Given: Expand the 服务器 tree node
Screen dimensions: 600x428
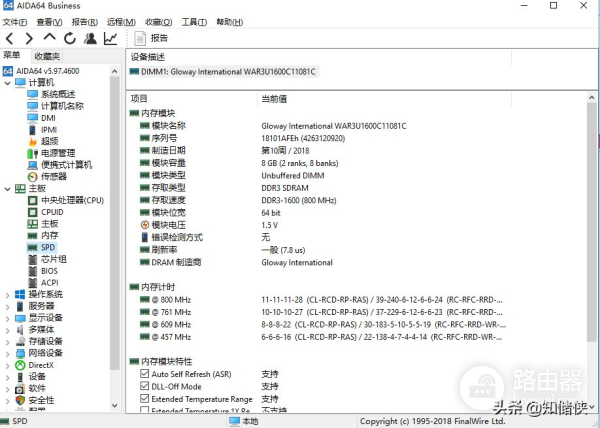Looking at the screenshot, I should pyautogui.click(x=7, y=306).
